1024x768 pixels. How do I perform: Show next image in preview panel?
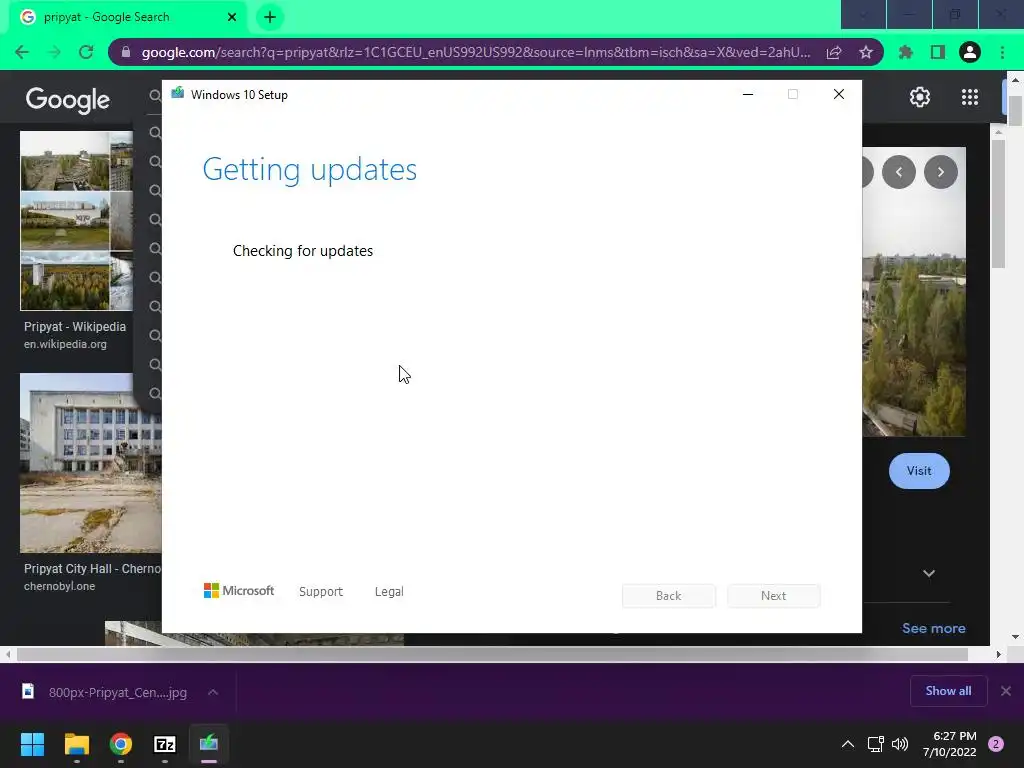pyautogui.click(x=940, y=172)
